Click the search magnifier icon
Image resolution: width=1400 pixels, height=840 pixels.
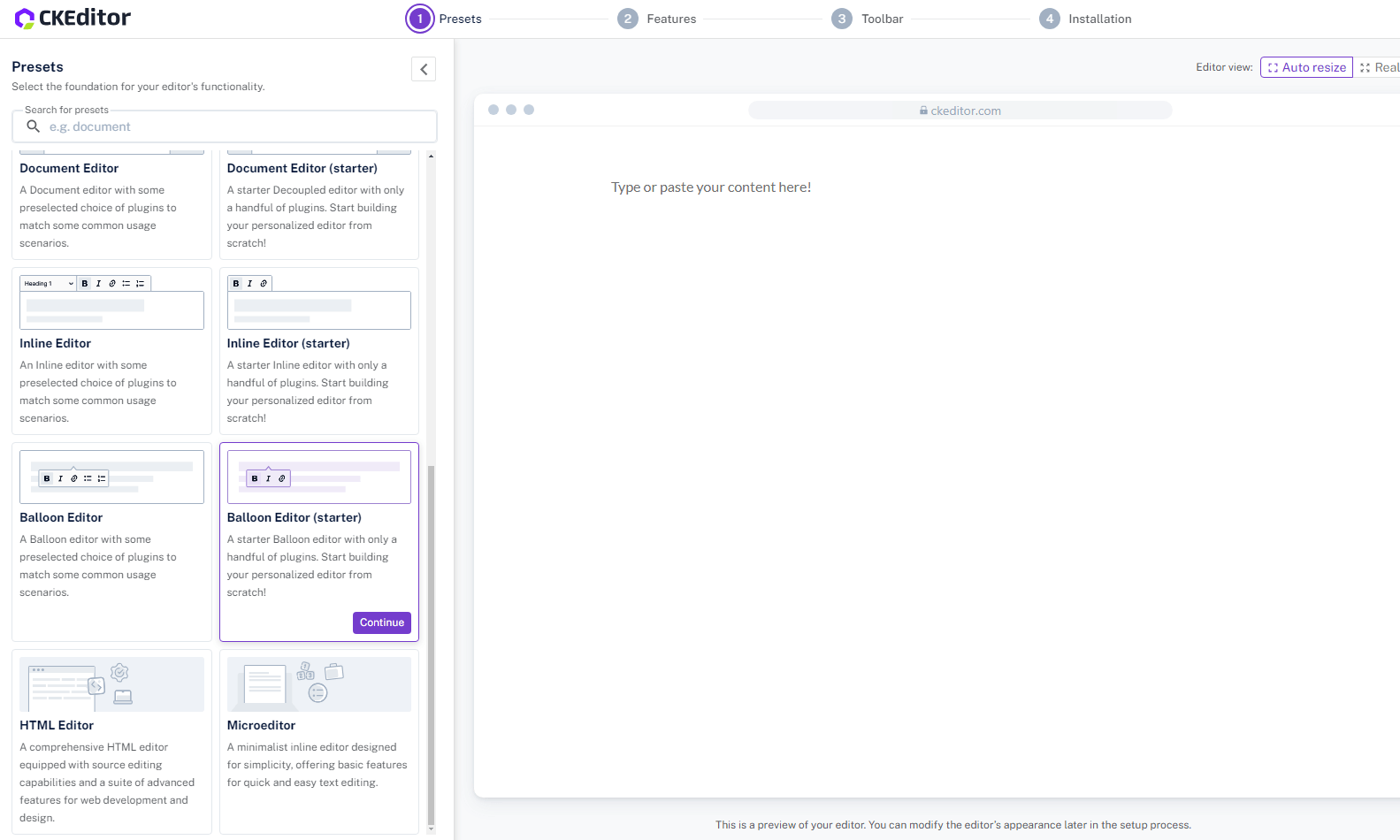click(x=34, y=126)
